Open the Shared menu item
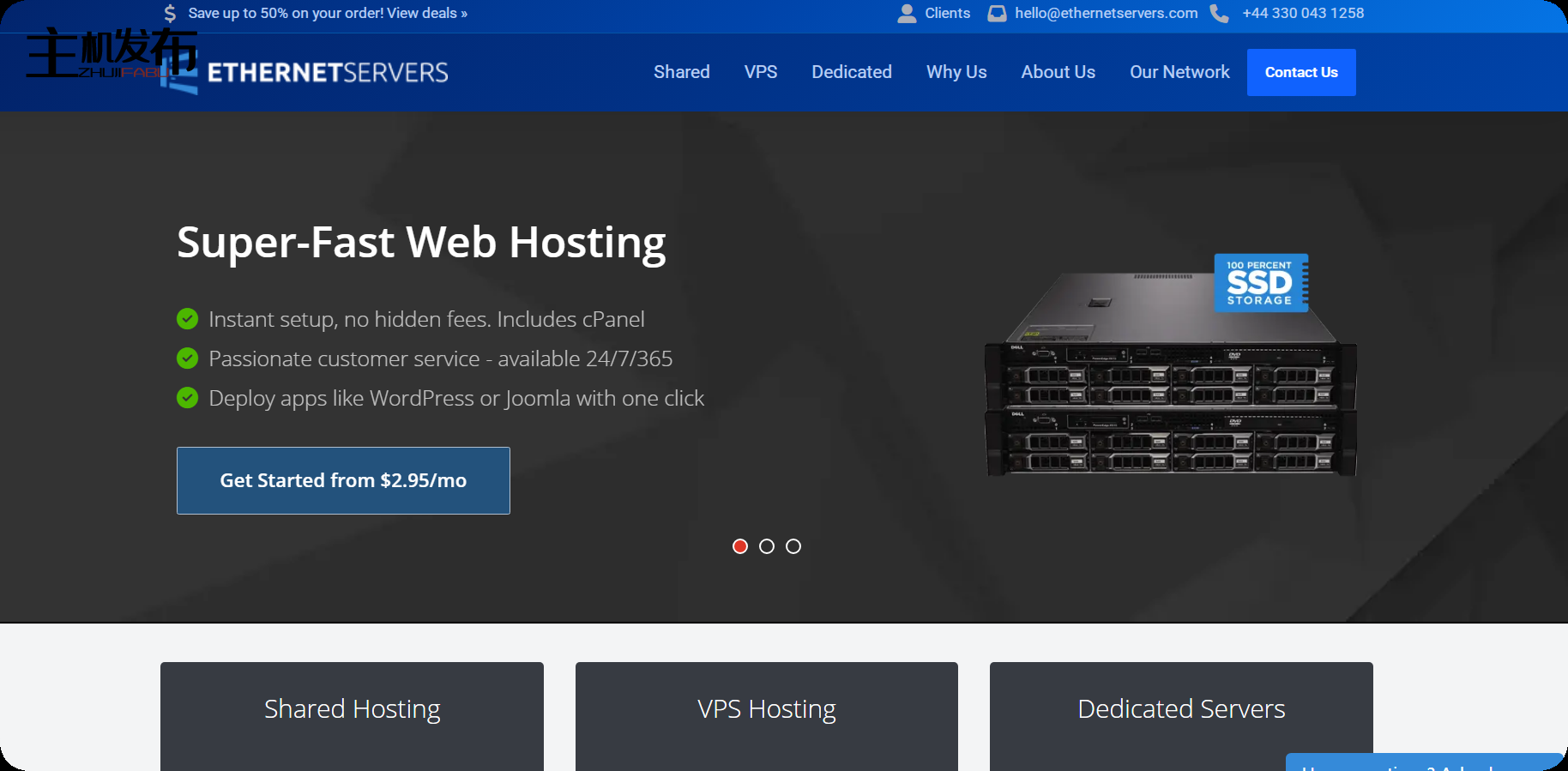Screen dimensions: 1568x771 click(x=681, y=72)
